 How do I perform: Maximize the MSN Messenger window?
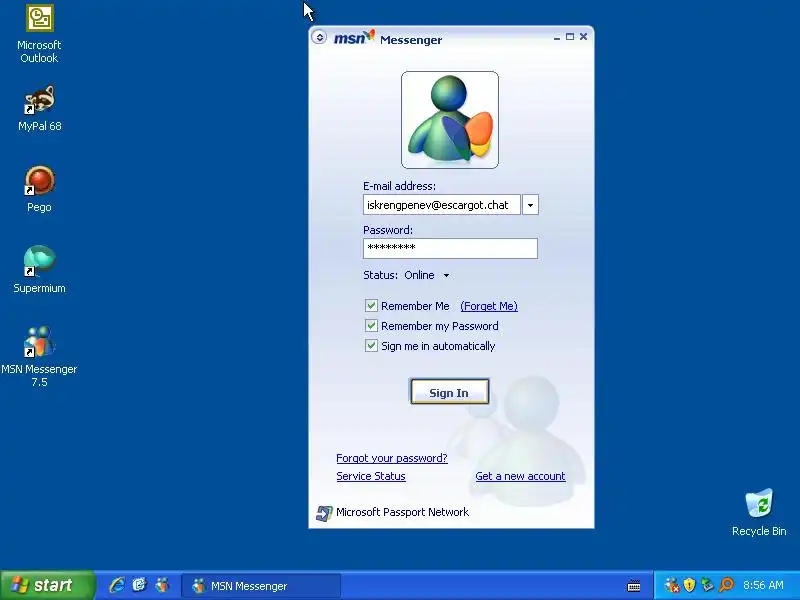[570, 37]
